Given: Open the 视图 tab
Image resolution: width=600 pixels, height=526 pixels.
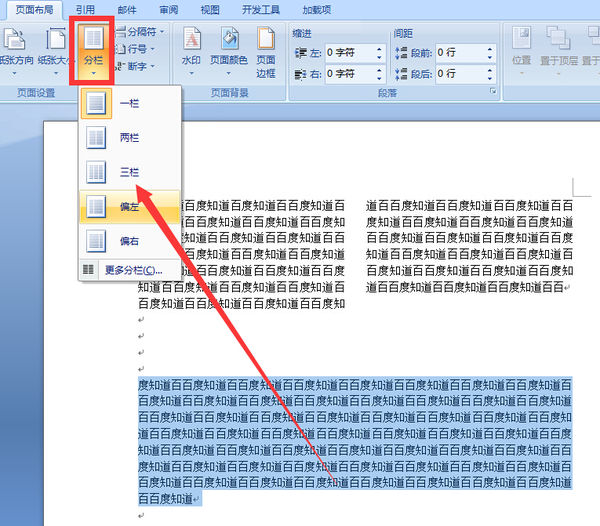Looking at the screenshot, I should point(210,10).
